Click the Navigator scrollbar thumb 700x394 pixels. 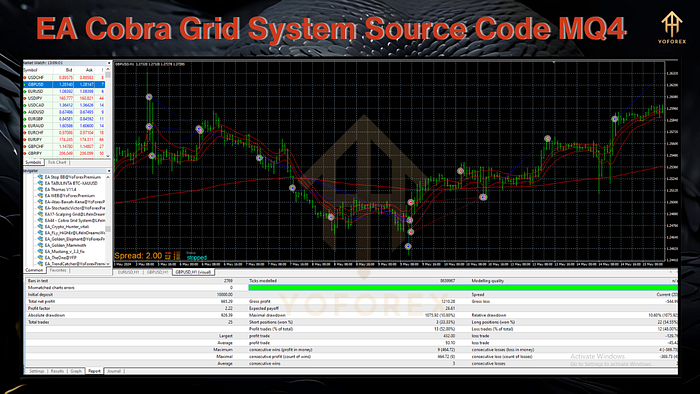[108, 229]
